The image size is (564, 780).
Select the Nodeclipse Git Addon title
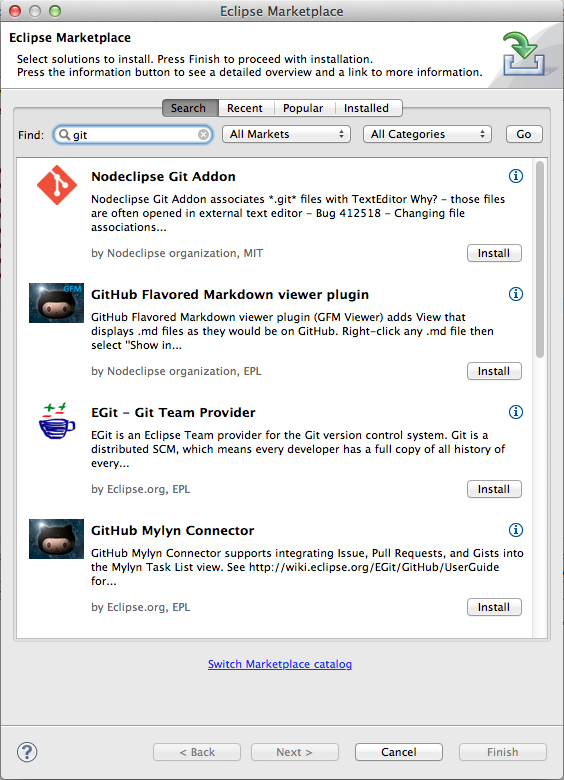tap(163, 177)
